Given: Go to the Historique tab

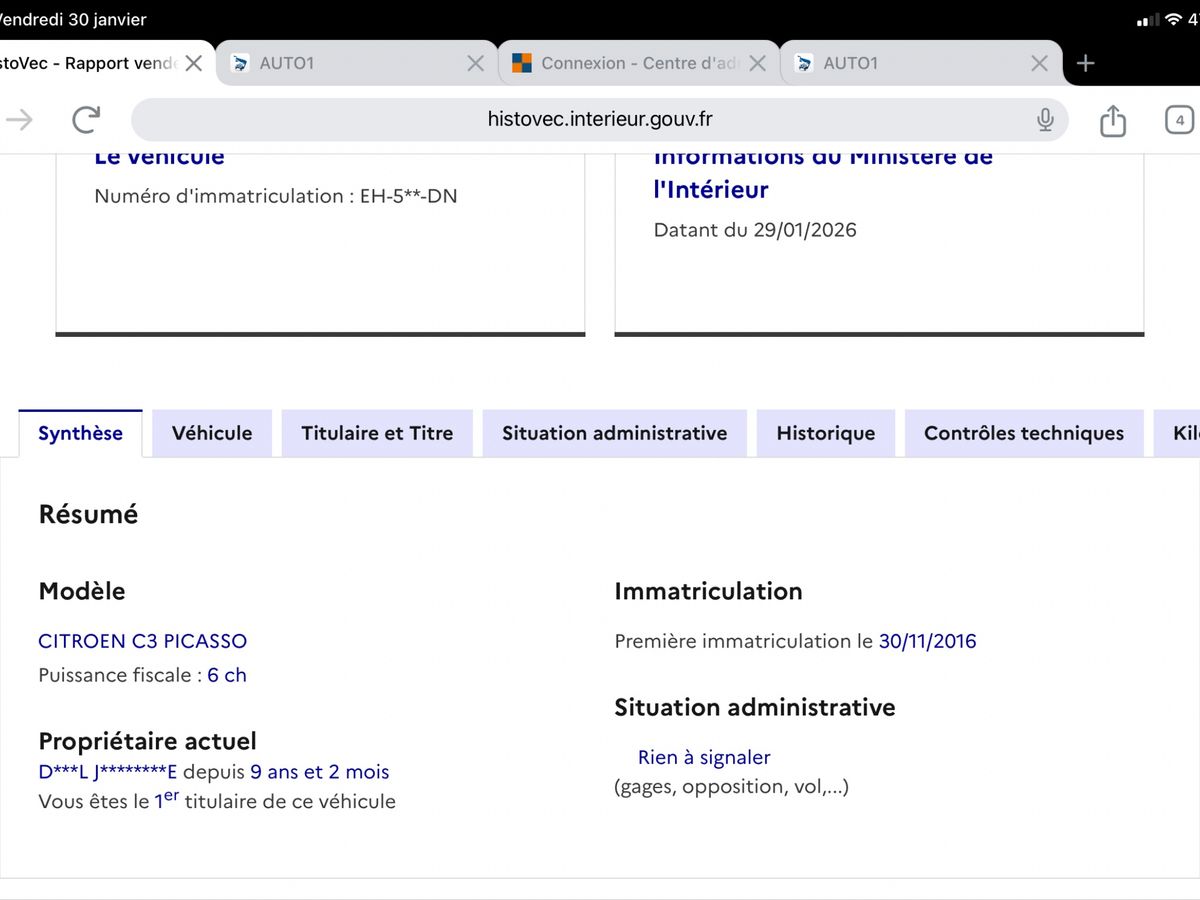Looking at the screenshot, I should pyautogui.click(x=825, y=433).
